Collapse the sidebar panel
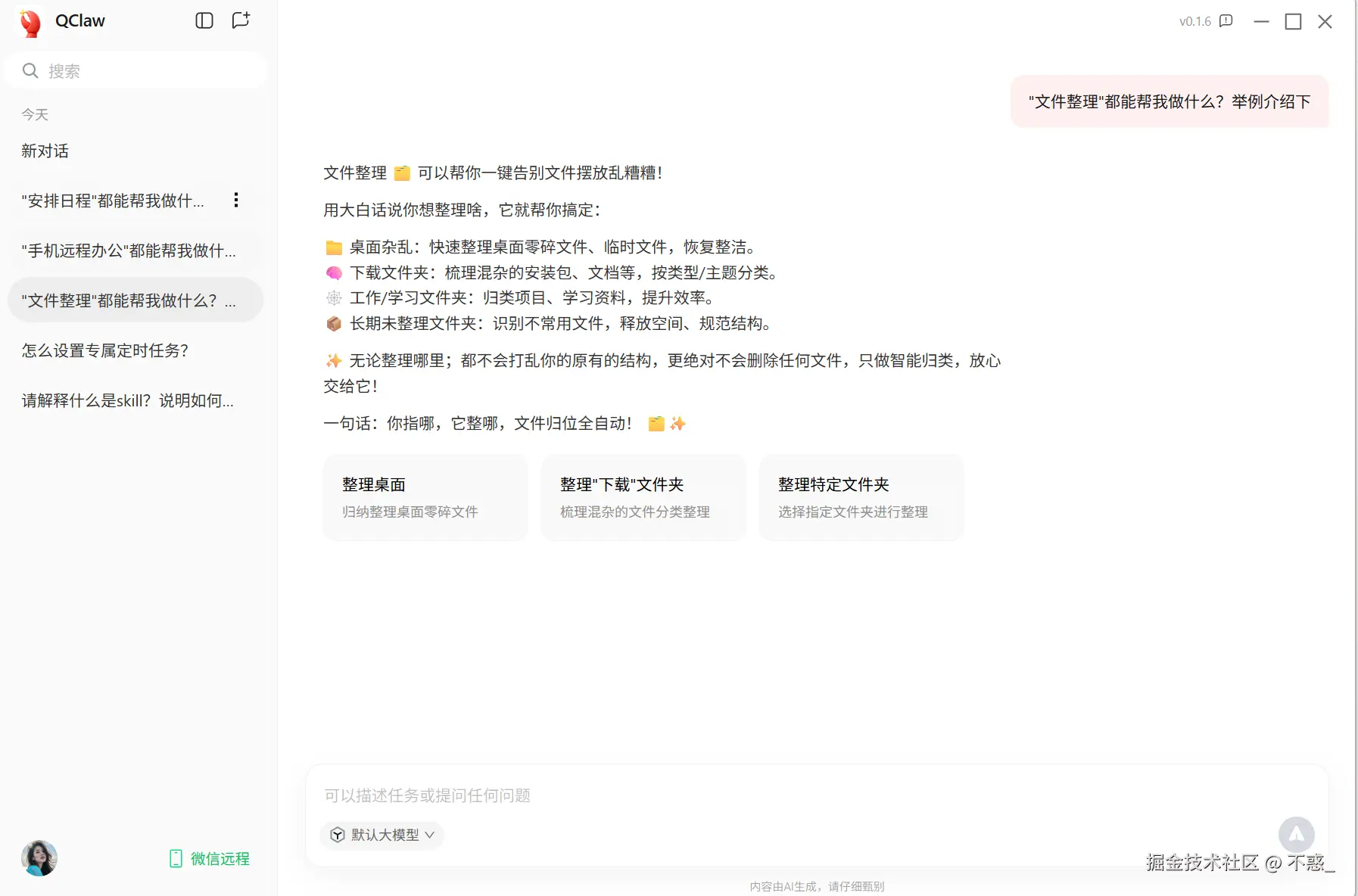Screen dimensions: 1358x896 (204, 20)
